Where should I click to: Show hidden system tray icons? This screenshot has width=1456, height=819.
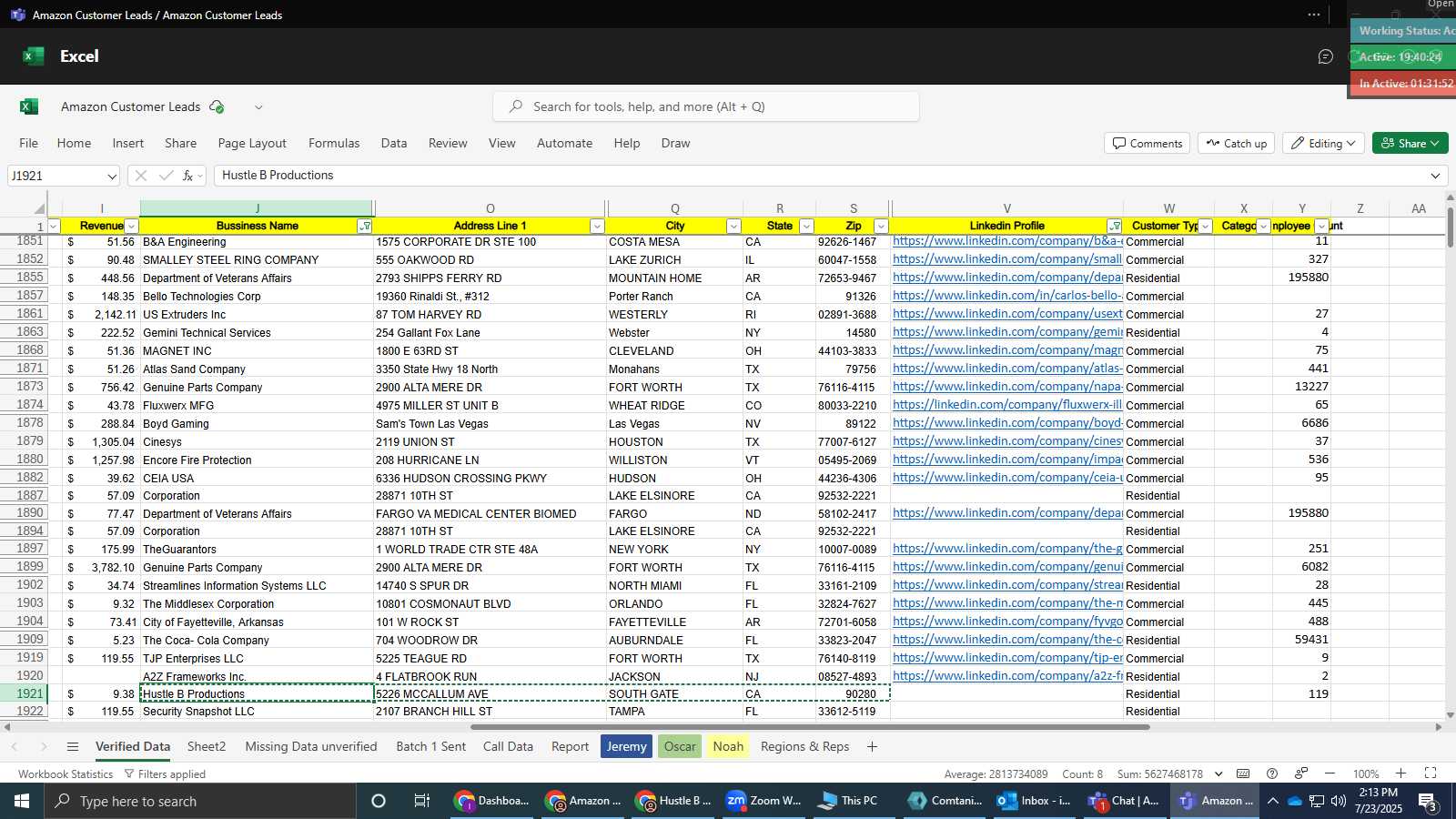1272,801
